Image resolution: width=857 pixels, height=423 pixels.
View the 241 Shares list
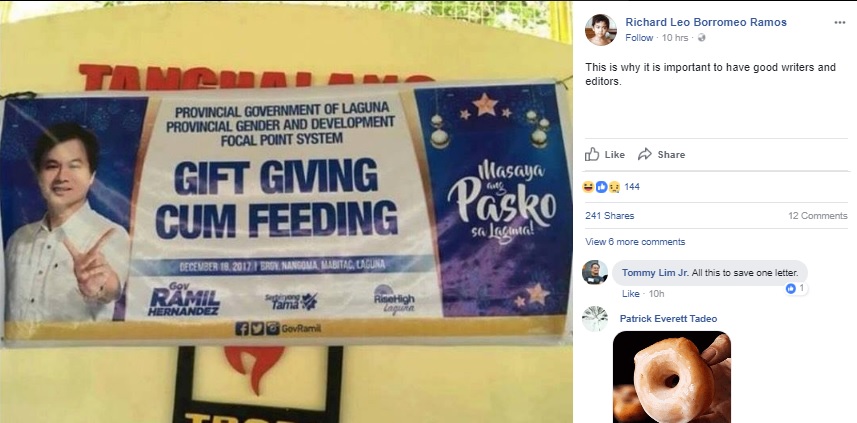click(x=609, y=216)
